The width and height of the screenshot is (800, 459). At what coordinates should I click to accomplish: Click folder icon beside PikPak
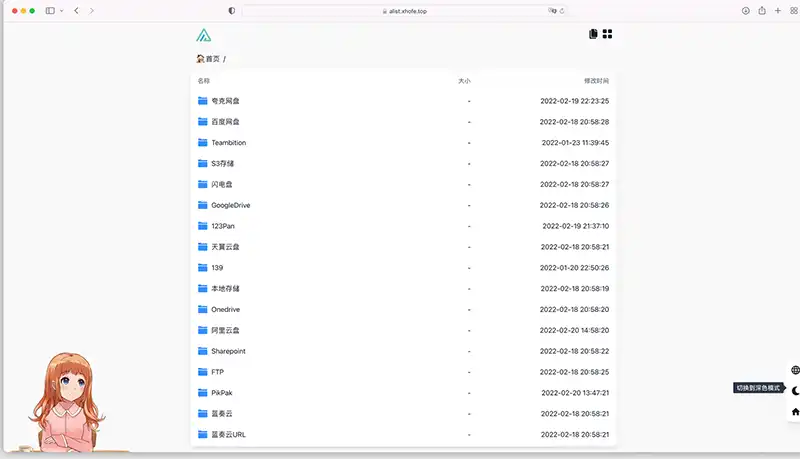point(203,393)
